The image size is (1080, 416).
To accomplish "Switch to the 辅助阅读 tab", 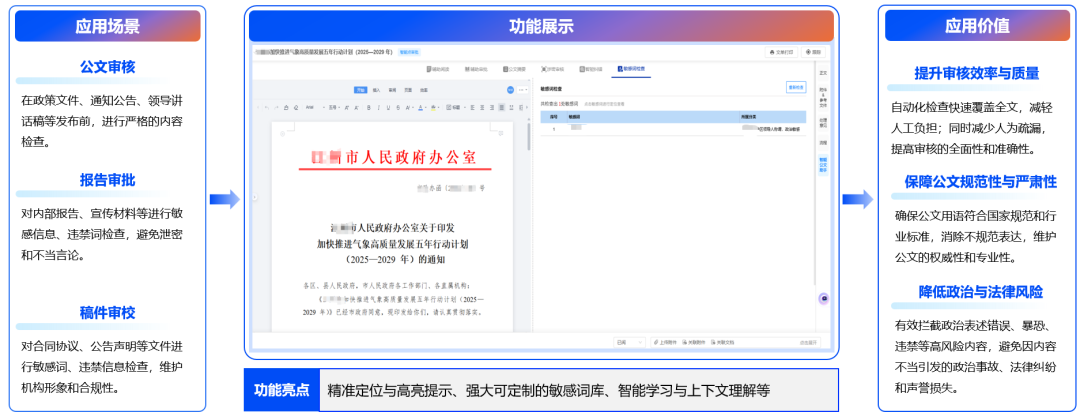I will click(x=437, y=69).
